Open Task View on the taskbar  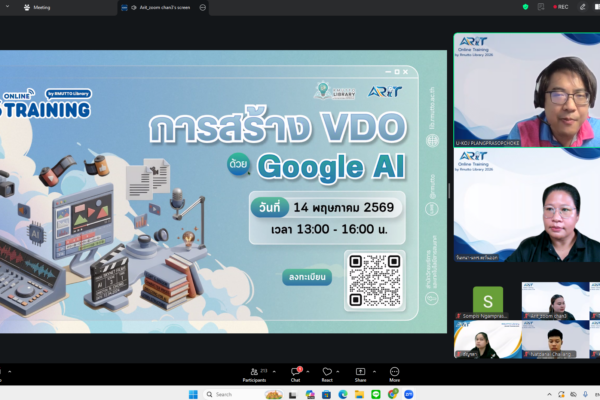click(293, 394)
